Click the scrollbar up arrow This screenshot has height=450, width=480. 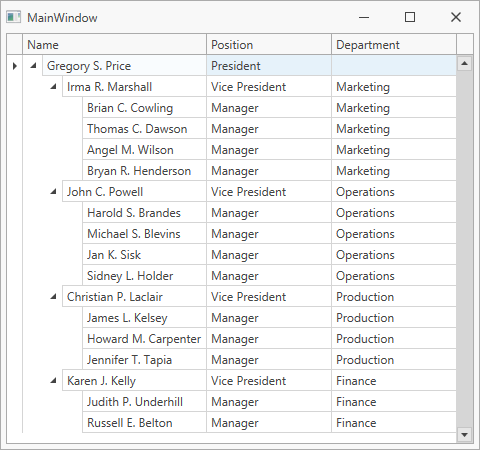pyautogui.click(x=464, y=63)
